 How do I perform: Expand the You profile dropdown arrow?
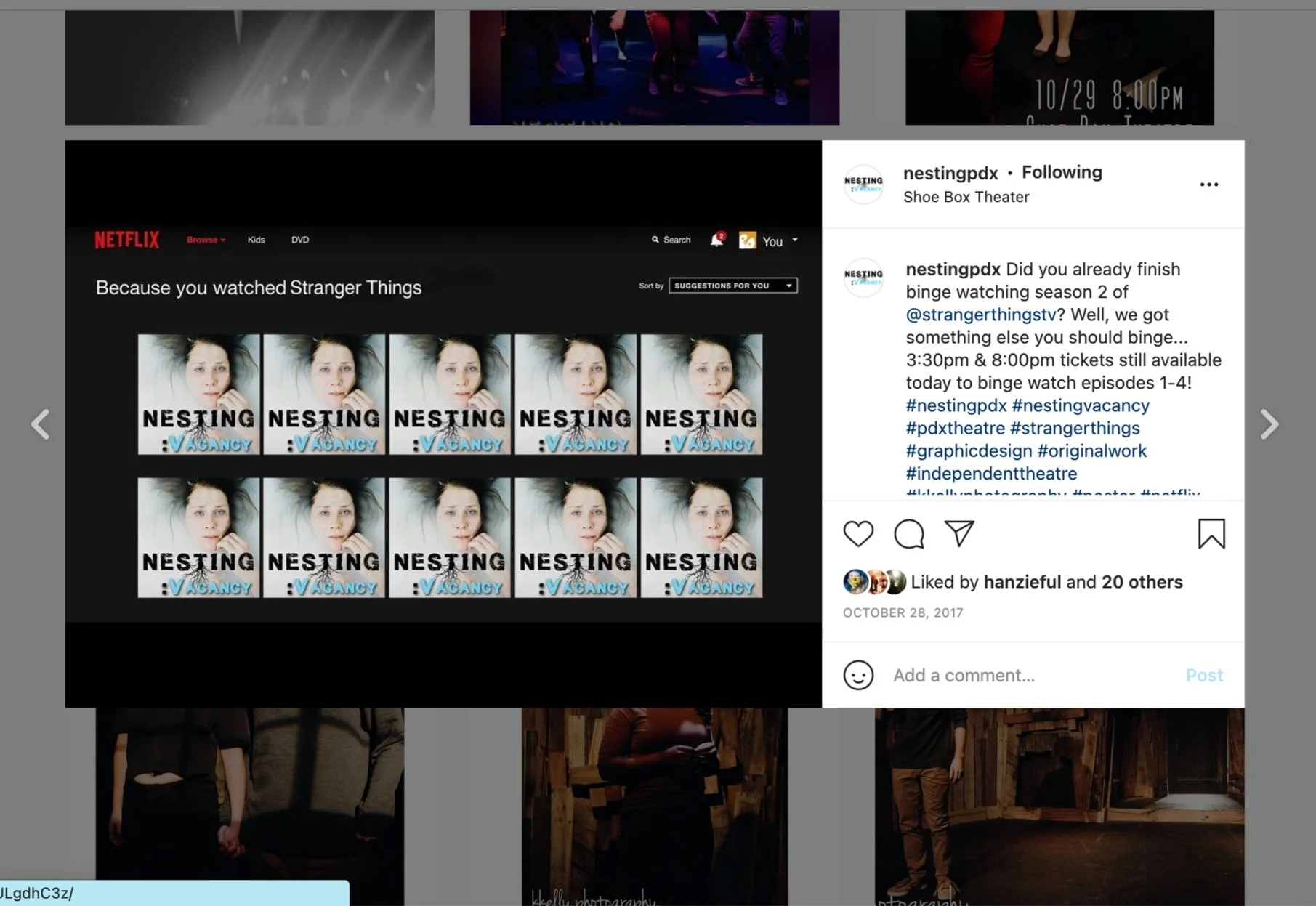795,240
